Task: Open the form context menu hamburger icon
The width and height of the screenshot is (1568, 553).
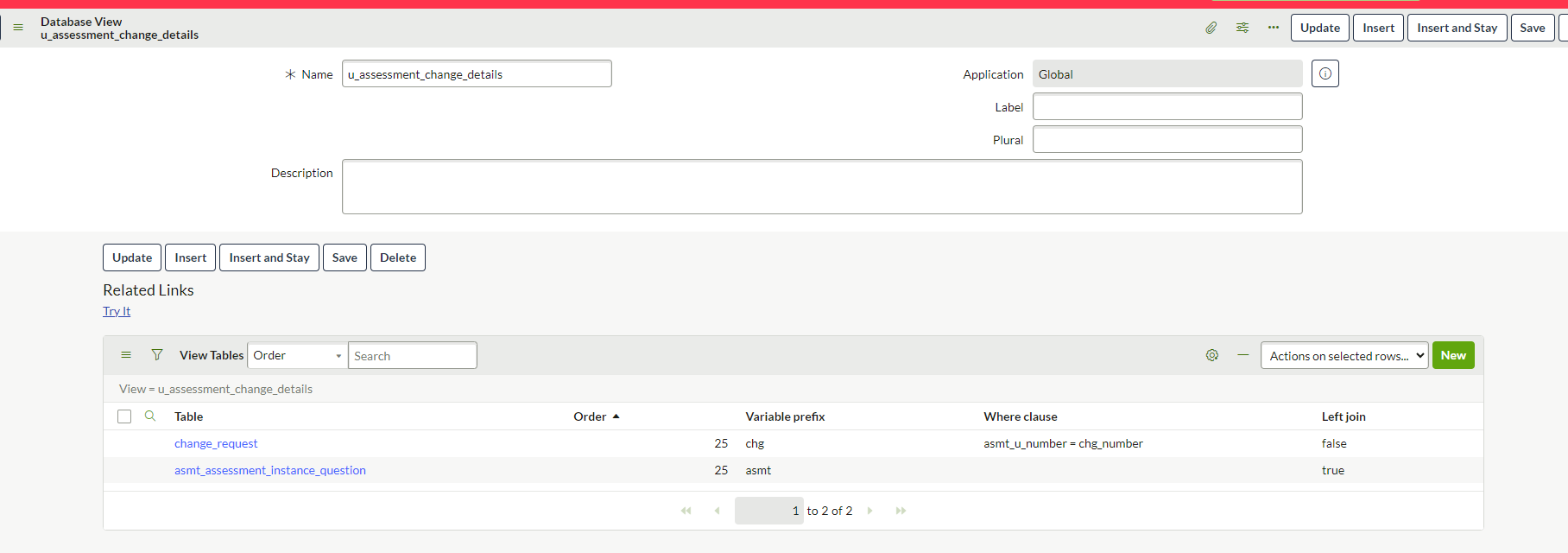Action: tap(18, 28)
